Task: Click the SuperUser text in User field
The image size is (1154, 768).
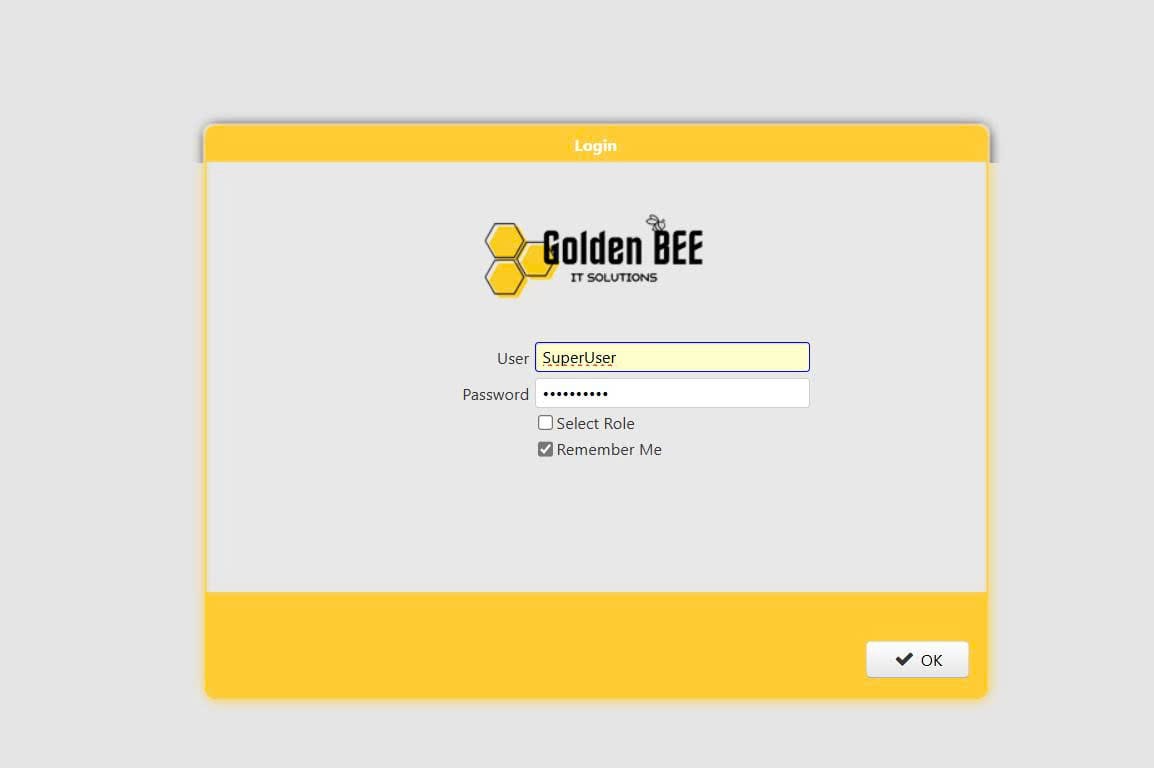Action: 579,358
